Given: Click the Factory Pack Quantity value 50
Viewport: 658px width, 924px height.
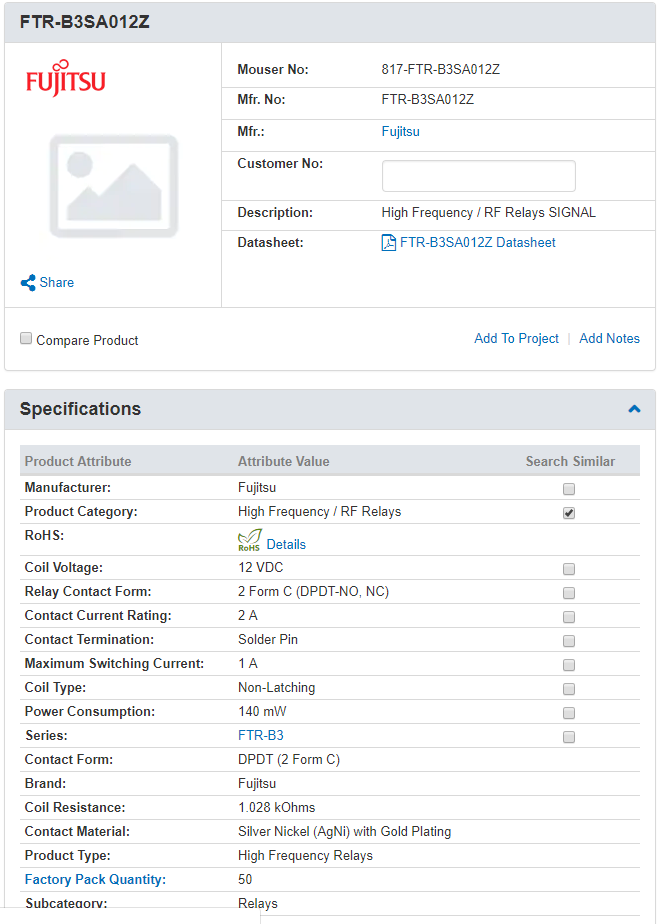Looking at the screenshot, I should (245, 879).
